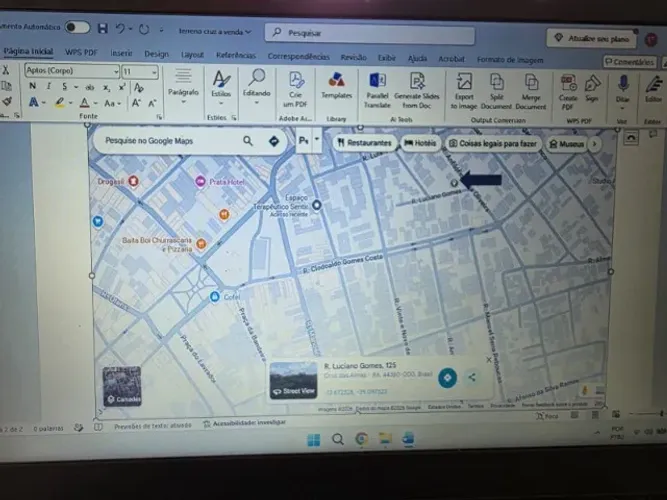Viewport: 667px width, 500px height.
Task: Click the Format Painter brush icon
Action: coord(7,101)
